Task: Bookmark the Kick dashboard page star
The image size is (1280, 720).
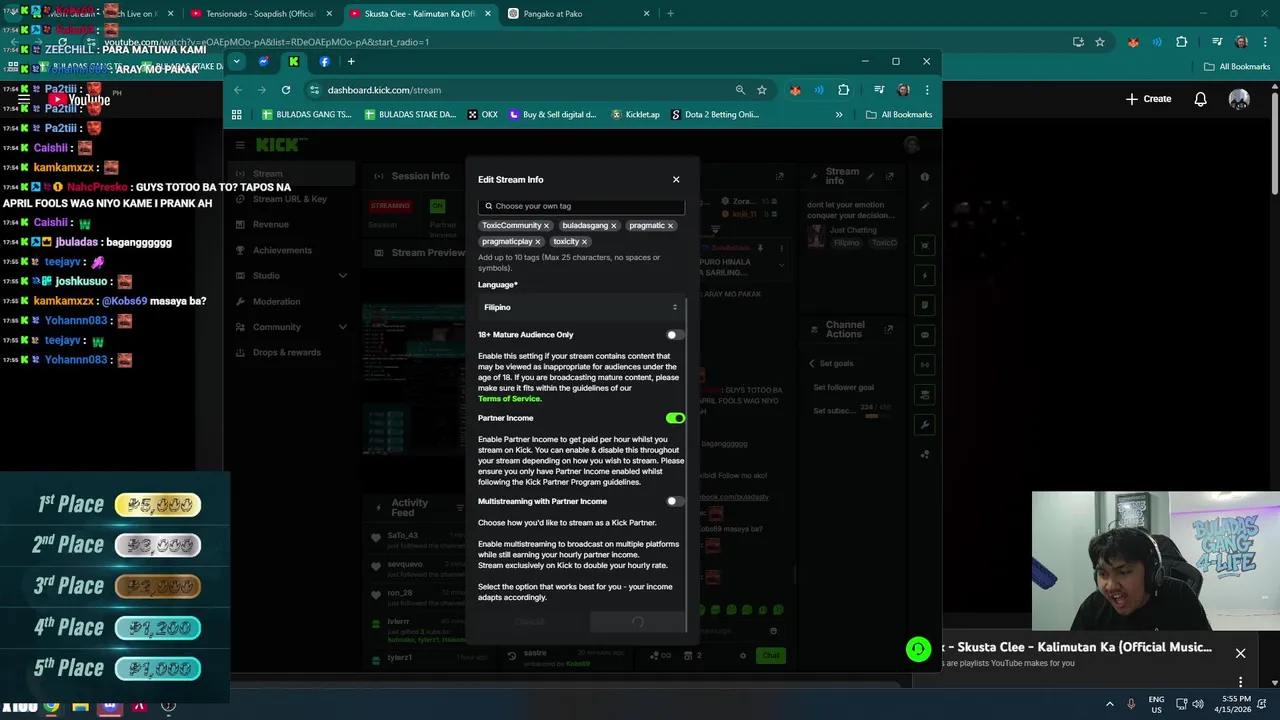Action: pos(762,90)
